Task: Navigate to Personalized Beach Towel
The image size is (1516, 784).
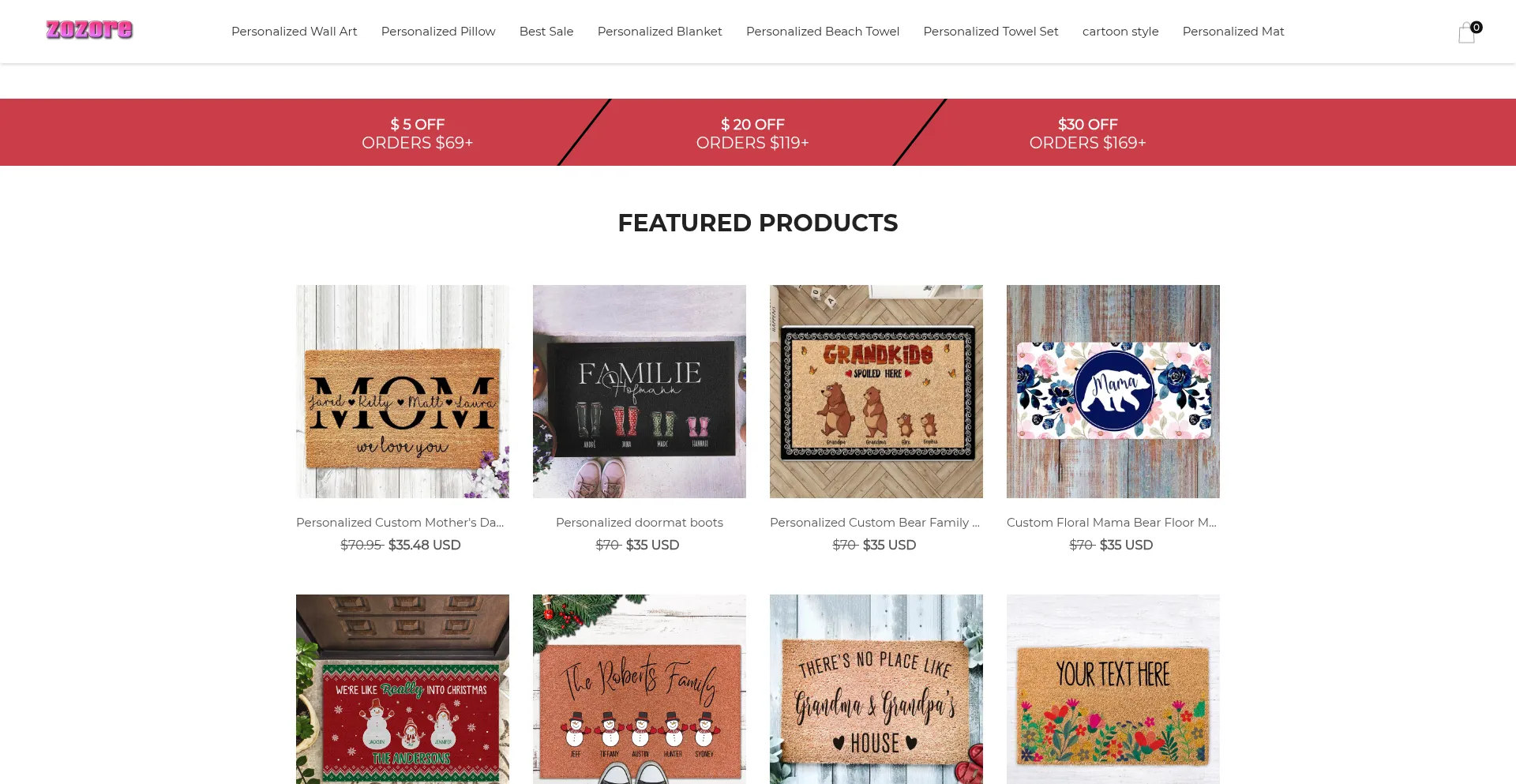Action: pyautogui.click(x=823, y=32)
